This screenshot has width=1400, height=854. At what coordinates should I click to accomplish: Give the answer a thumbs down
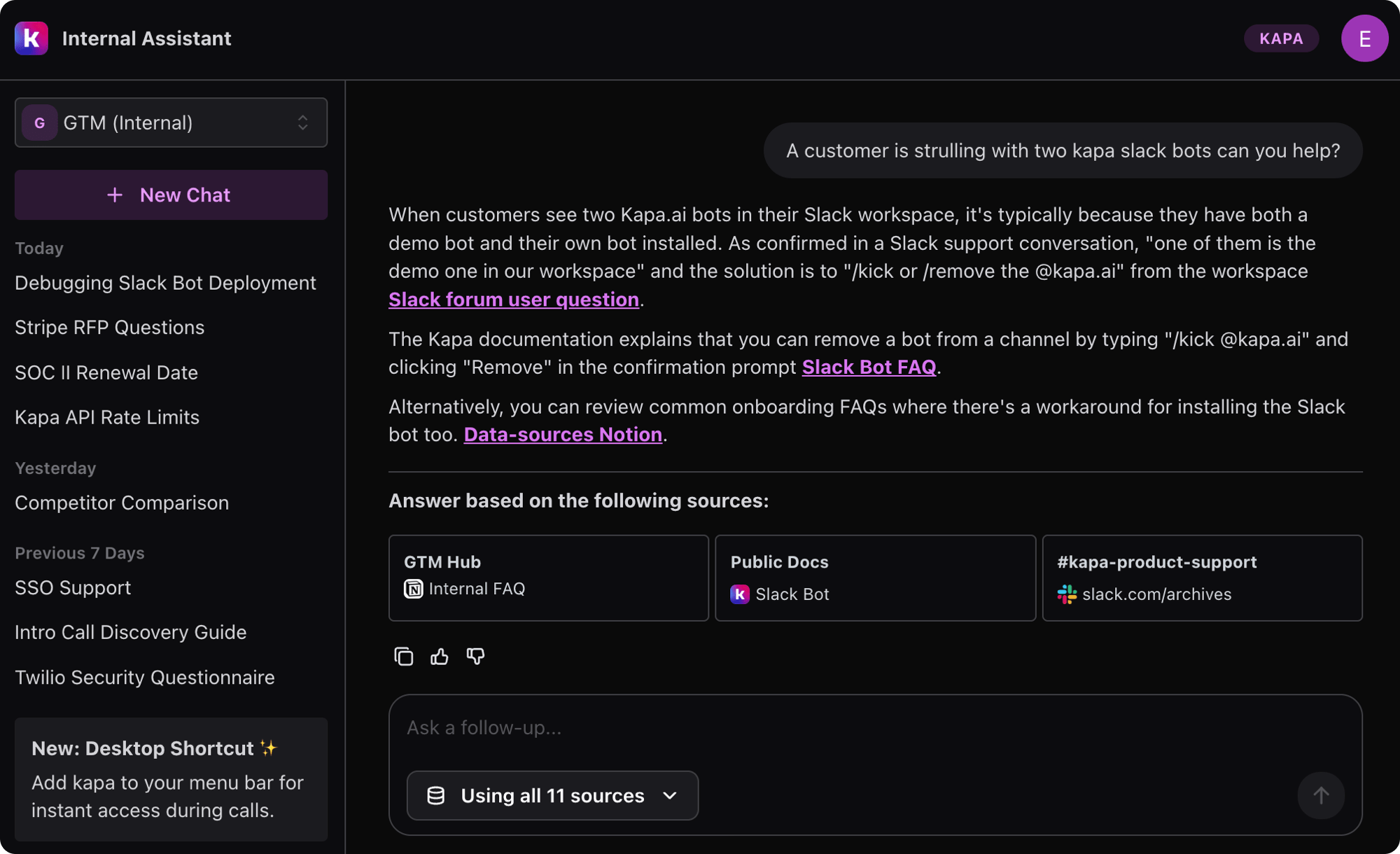click(x=475, y=656)
